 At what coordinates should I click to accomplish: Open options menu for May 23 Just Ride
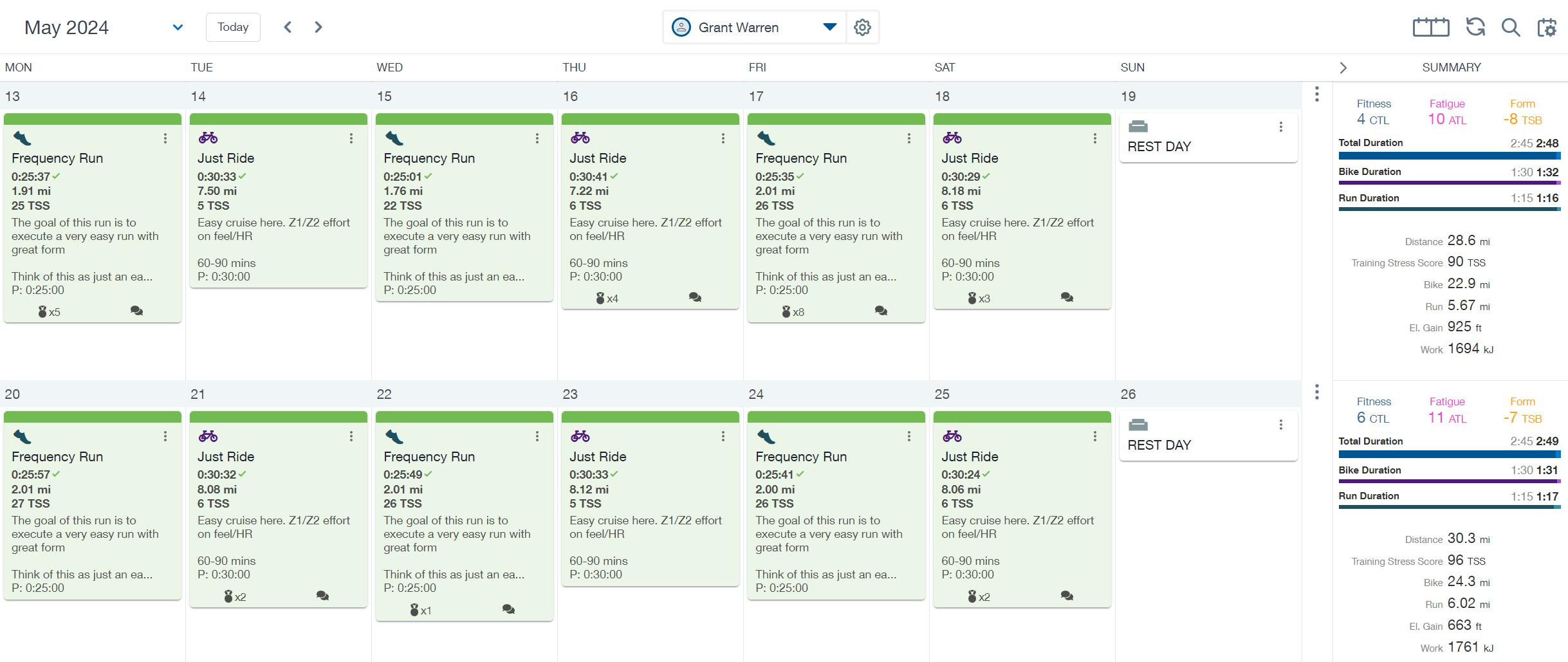point(723,436)
